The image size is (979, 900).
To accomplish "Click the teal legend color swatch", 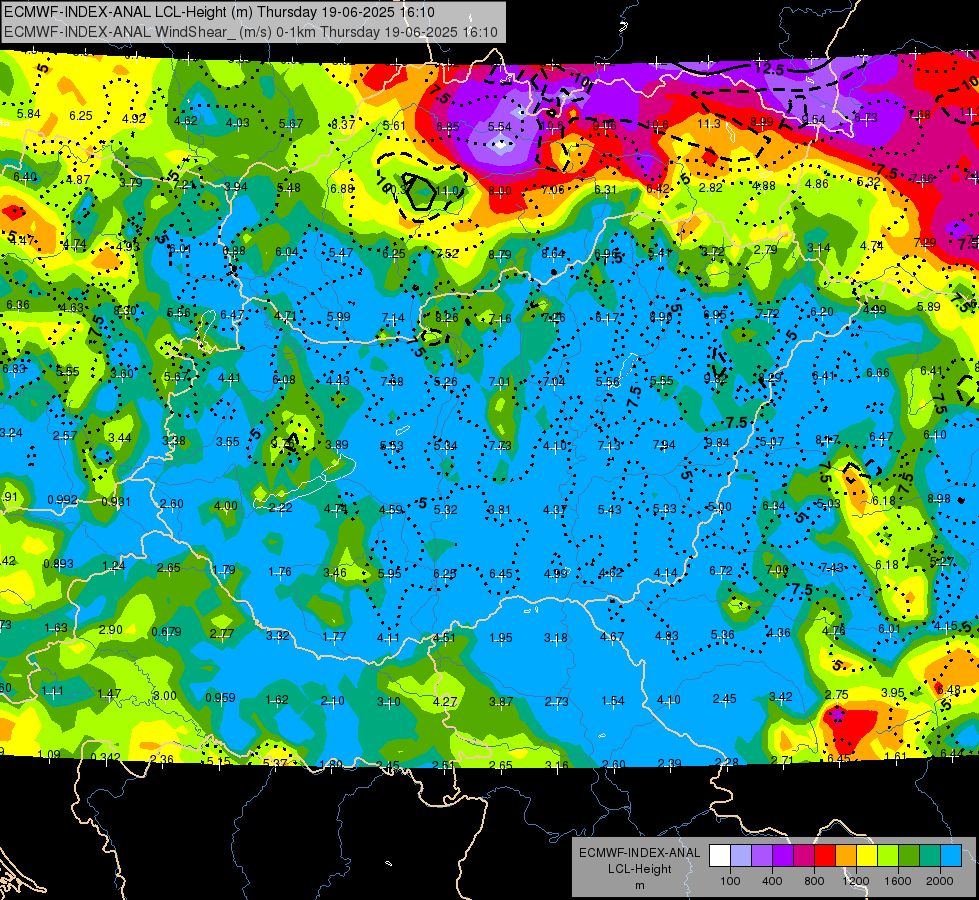I will (930, 856).
